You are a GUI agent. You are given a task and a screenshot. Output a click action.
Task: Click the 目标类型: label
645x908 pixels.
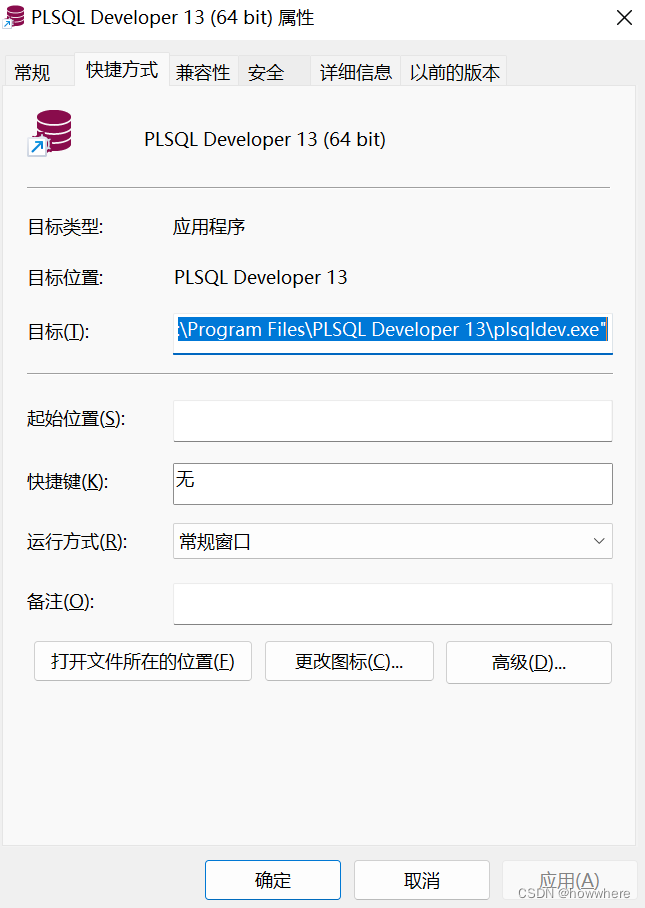click(65, 226)
